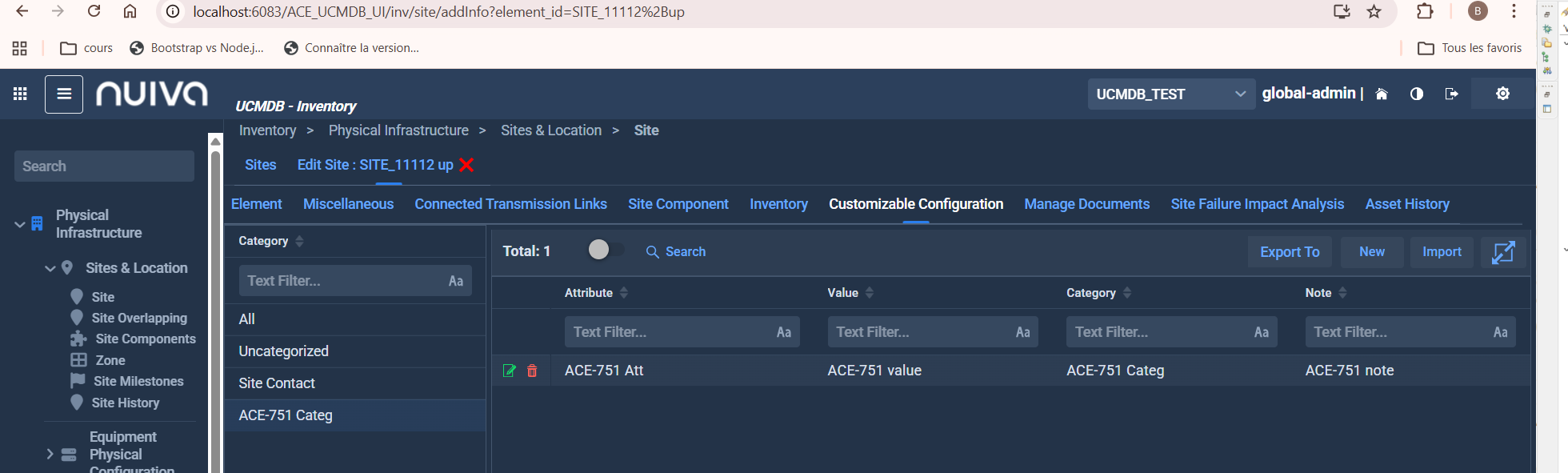The image size is (1568, 473).
Task: Click the green edit icon for ACE-751 Att
Action: coord(509,371)
